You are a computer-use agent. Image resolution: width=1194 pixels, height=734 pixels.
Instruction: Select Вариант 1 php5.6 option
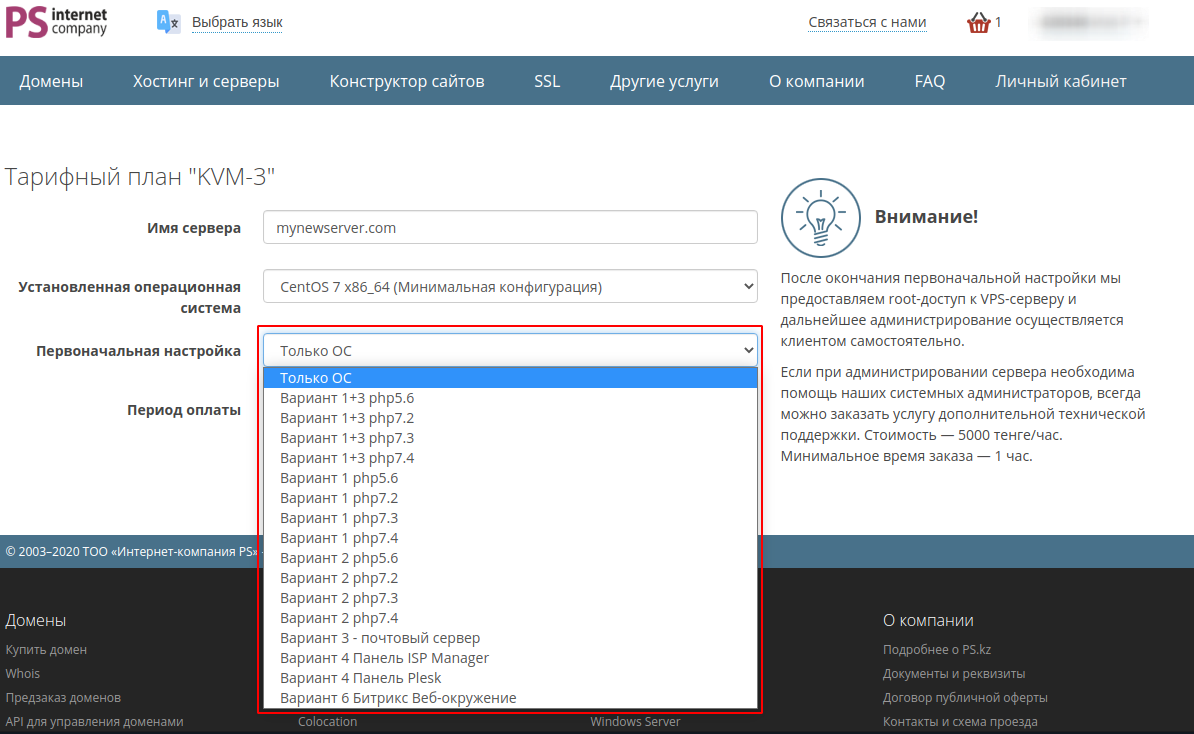510,478
